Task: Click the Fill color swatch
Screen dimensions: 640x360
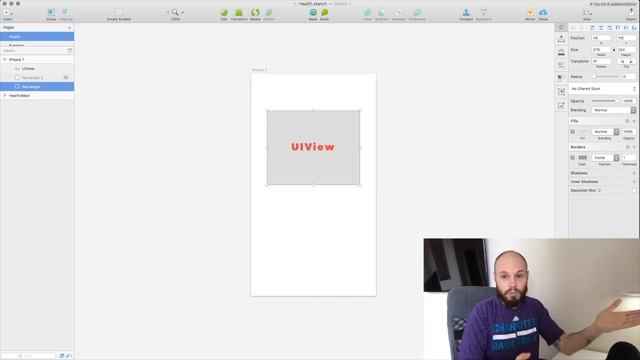Action: (582, 132)
